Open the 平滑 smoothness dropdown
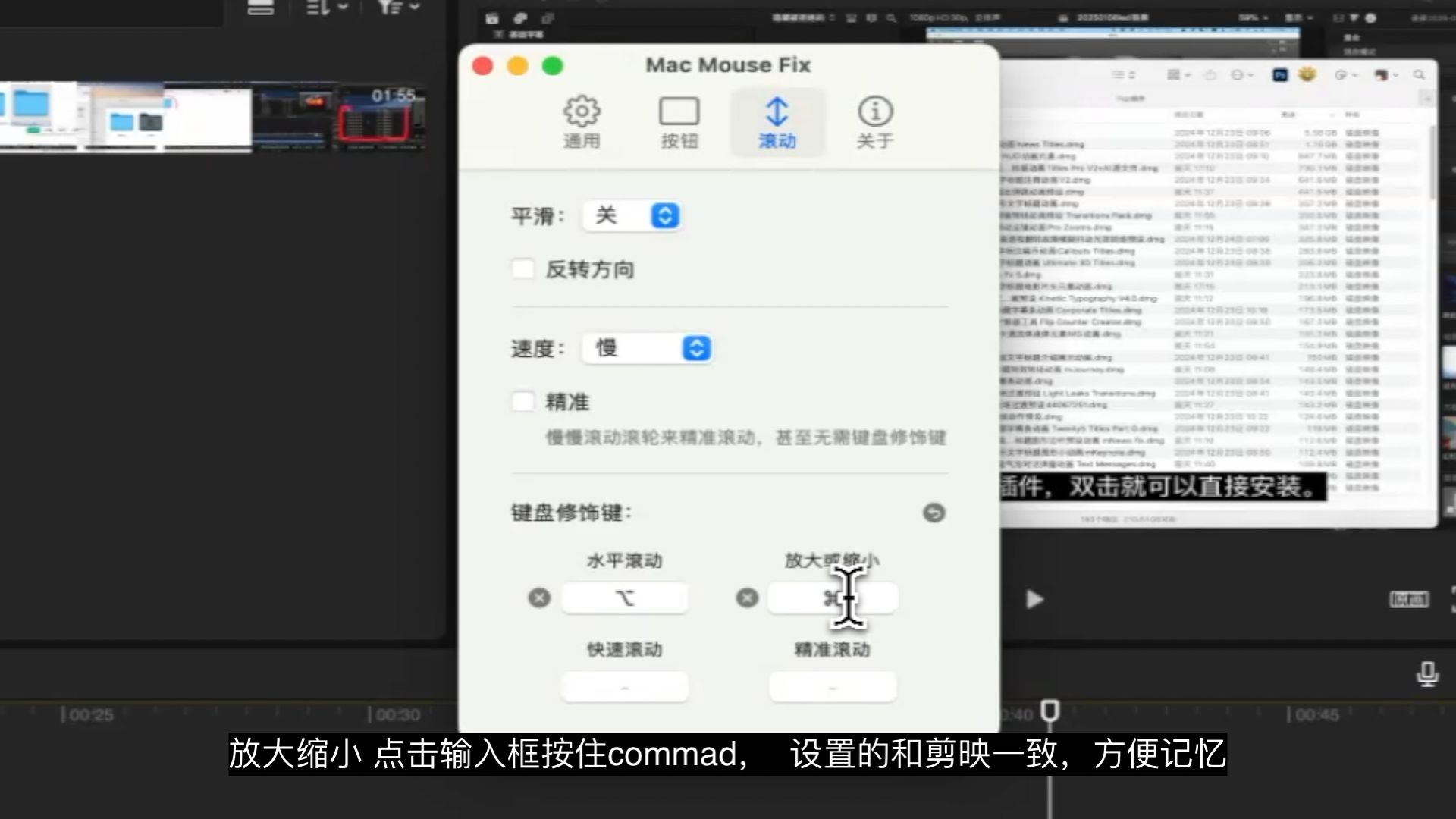 pyautogui.click(x=632, y=216)
